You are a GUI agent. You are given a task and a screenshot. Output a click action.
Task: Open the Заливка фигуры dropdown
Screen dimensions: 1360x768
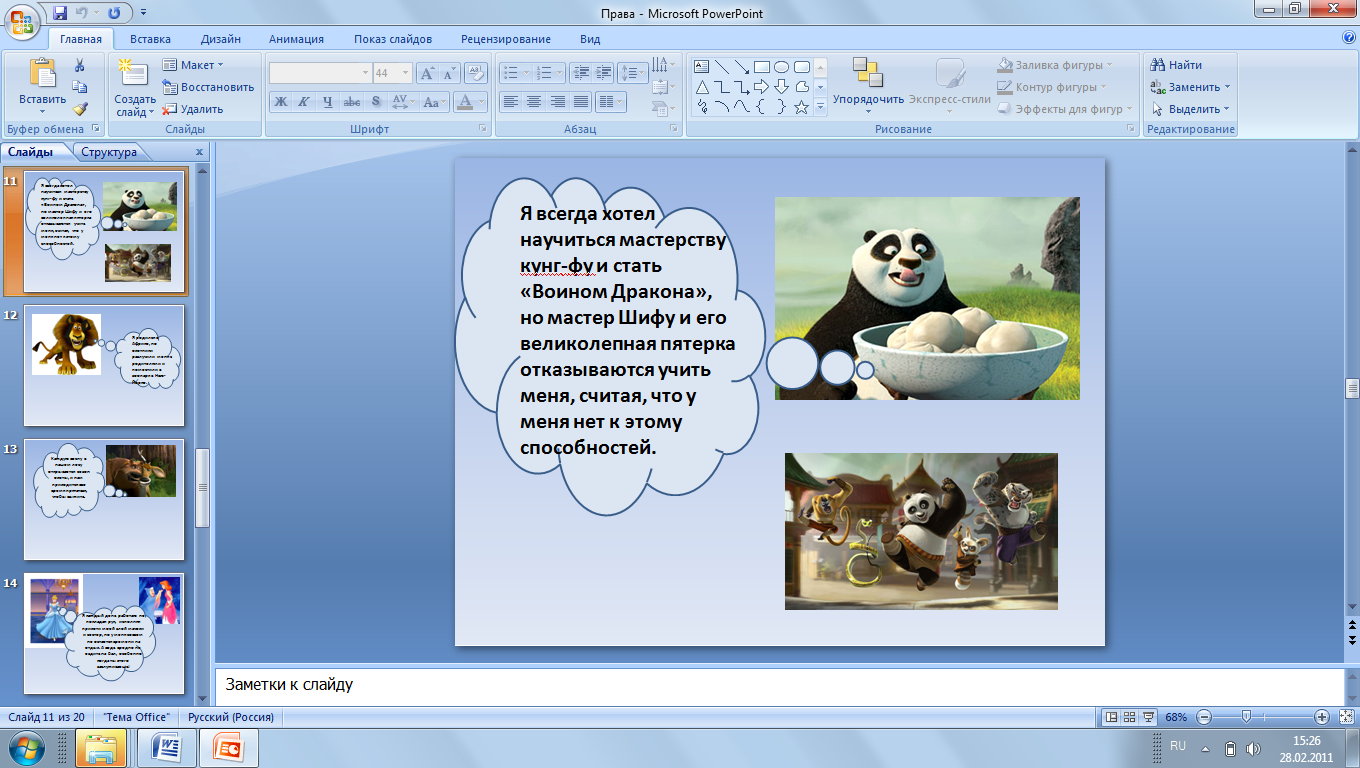(x=1055, y=65)
